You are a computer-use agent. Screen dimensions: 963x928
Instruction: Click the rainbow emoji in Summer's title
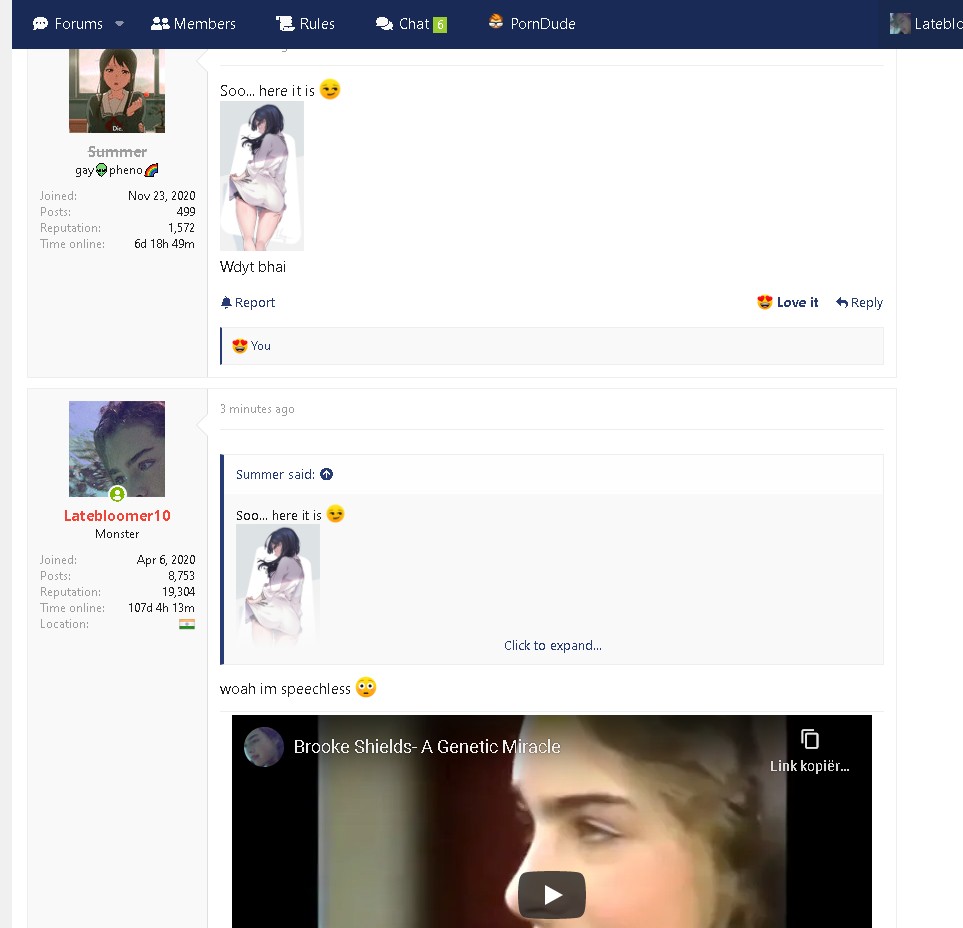click(x=152, y=170)
